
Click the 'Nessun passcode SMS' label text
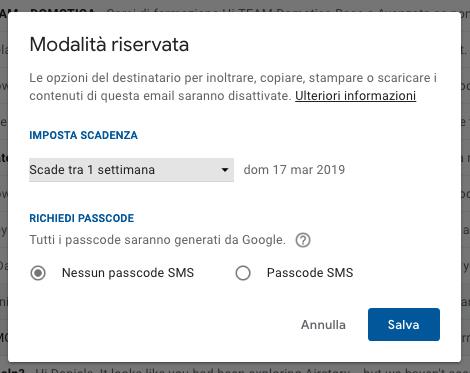click(x=128, y=273)
